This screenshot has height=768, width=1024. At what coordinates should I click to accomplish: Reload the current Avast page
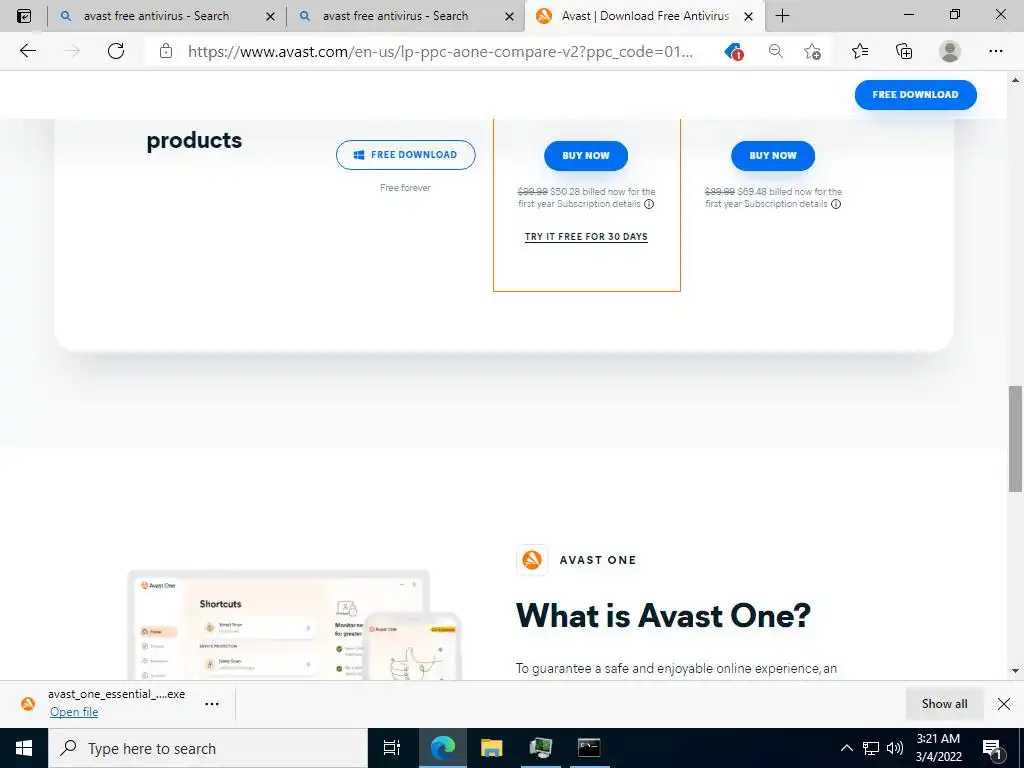[x=116, y=51]
